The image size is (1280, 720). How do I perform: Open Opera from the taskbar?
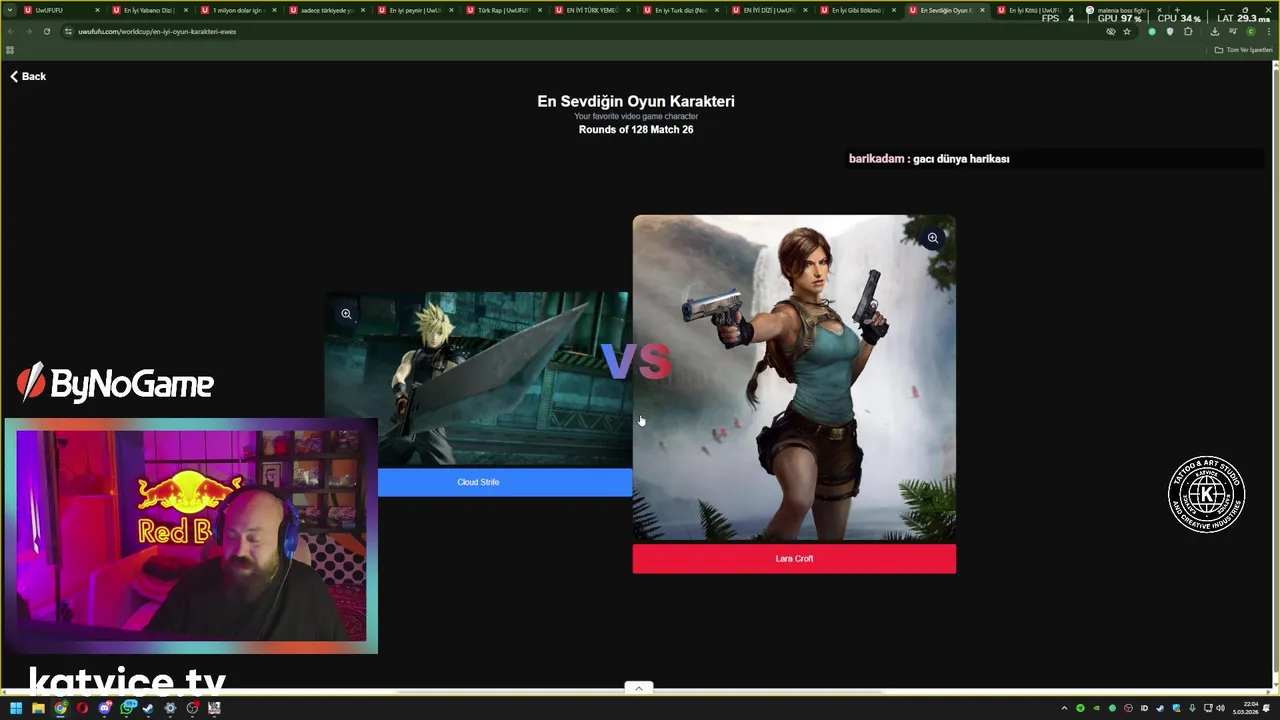click(82, 708)
